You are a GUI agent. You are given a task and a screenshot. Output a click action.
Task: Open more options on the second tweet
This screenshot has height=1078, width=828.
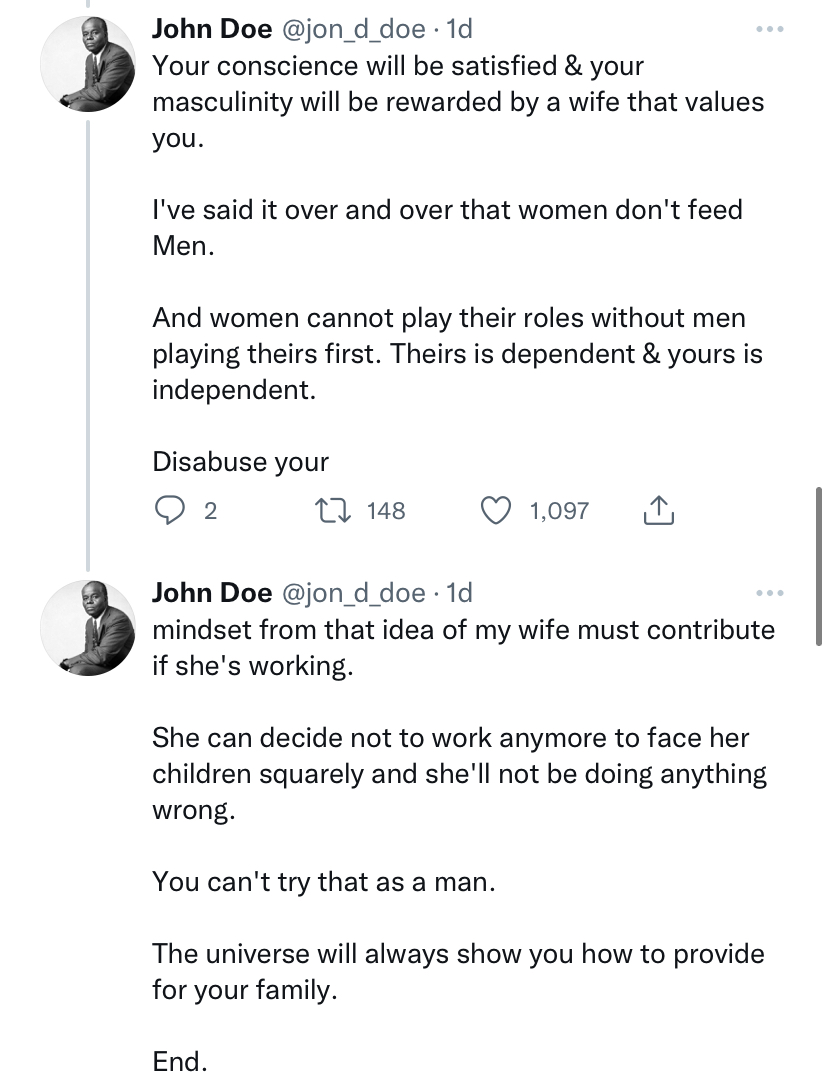pos(770,593)
